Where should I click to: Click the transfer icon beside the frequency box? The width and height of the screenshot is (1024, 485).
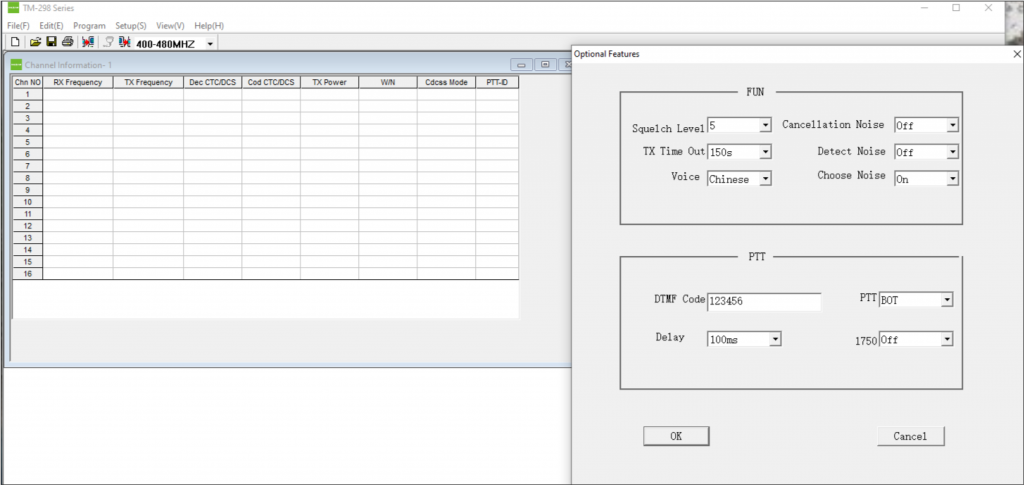pos(124,43)
